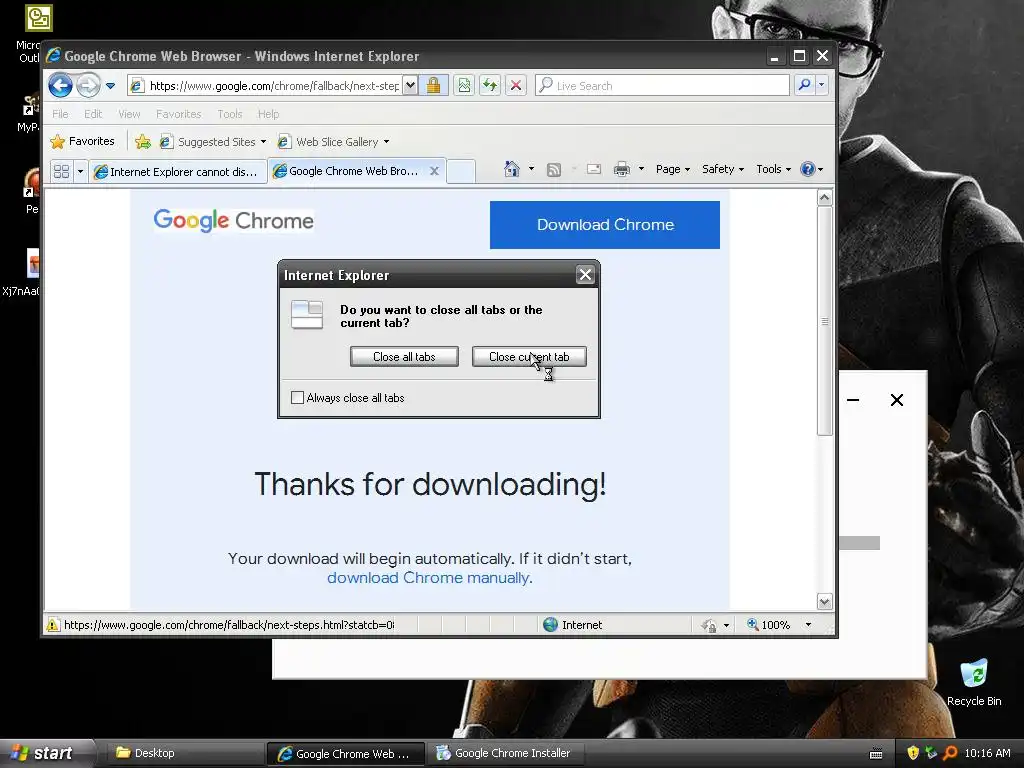This screenshot has width=1024, height=768.
Task: Open the zoom level dropdown arrow
Action: pyautogui.click(x=808, y=625)
